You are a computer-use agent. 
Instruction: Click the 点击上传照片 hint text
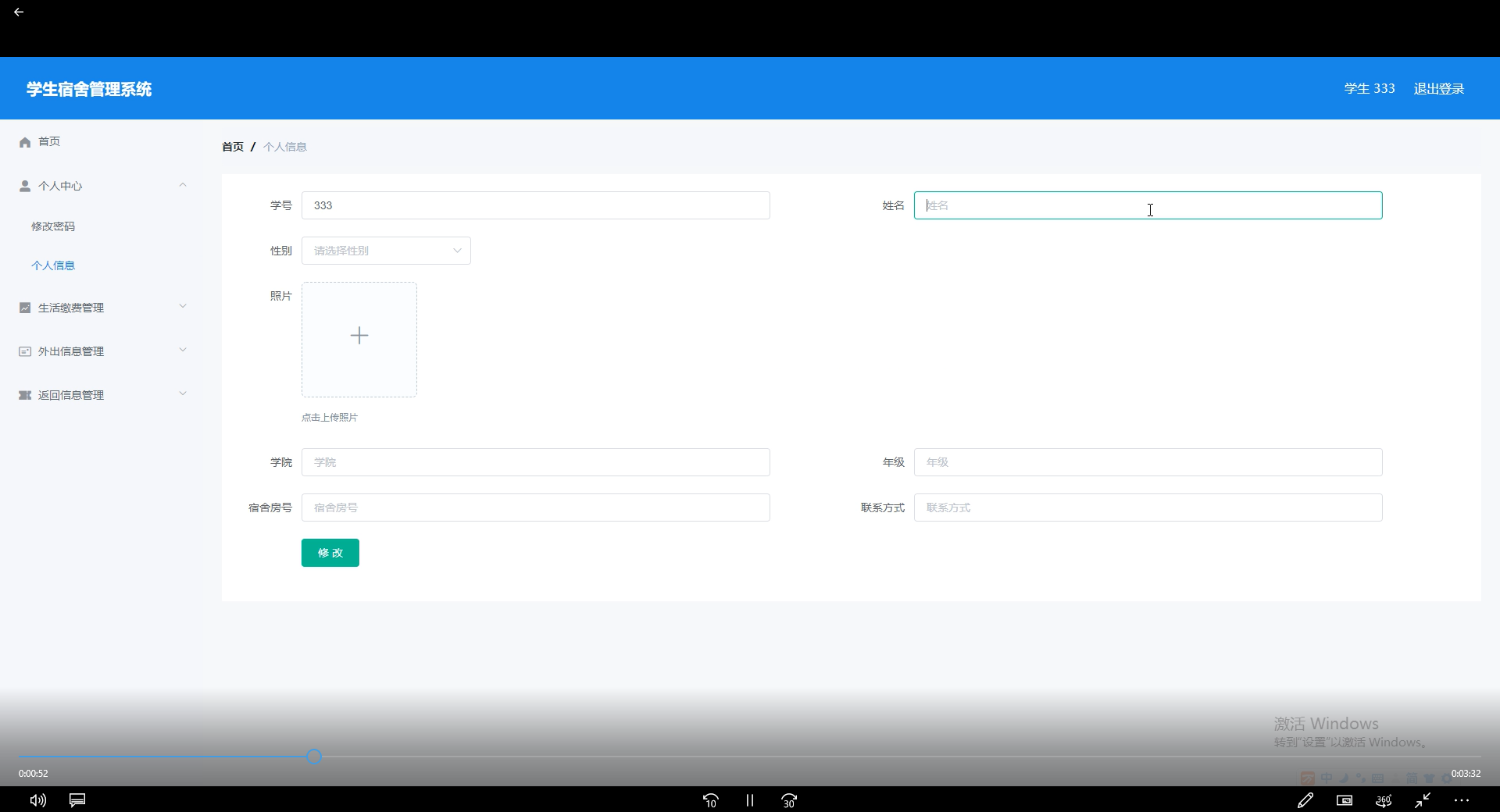pos(330,418)
